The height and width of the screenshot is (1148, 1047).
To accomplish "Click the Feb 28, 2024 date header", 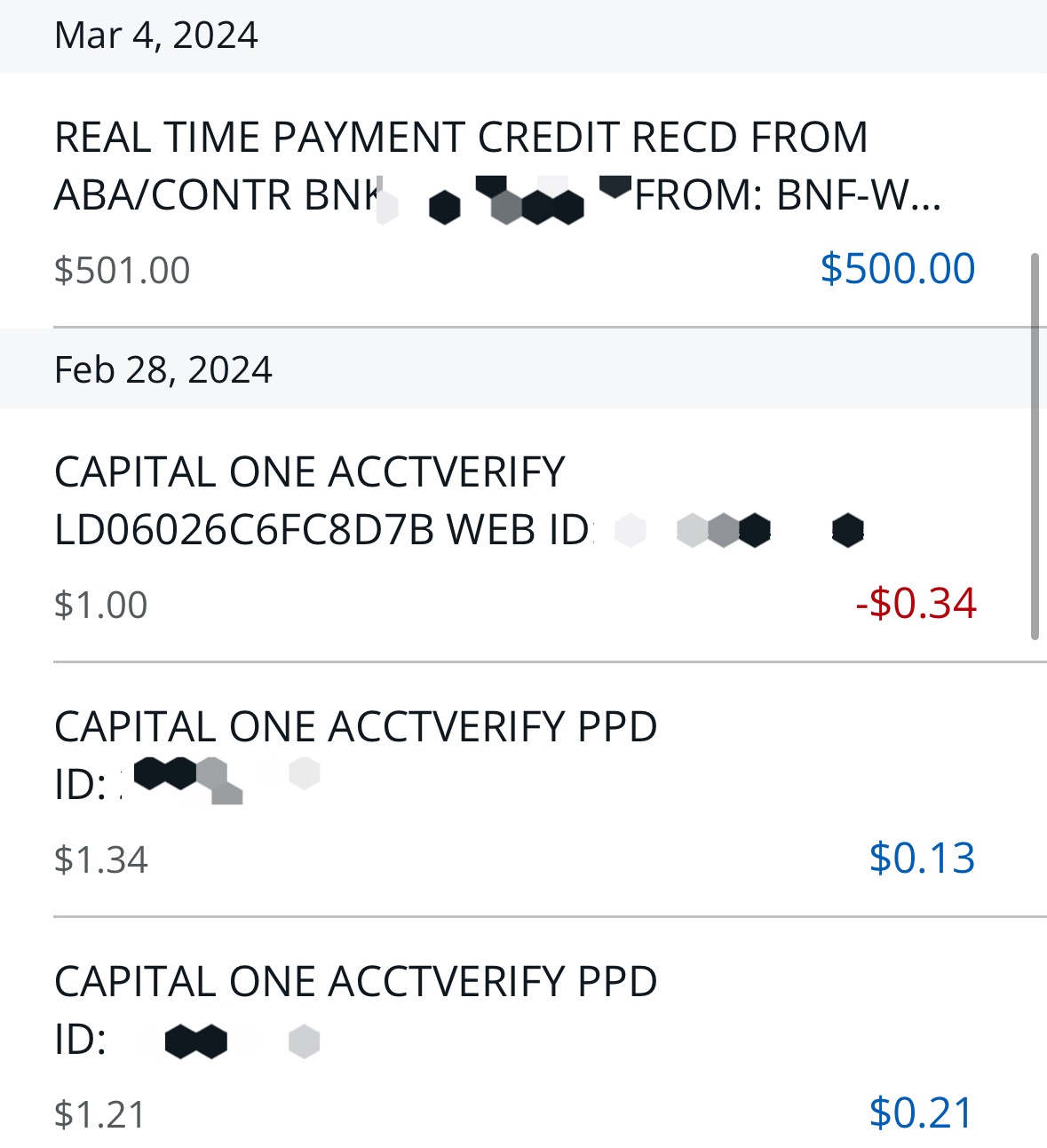I will [163, 369].
